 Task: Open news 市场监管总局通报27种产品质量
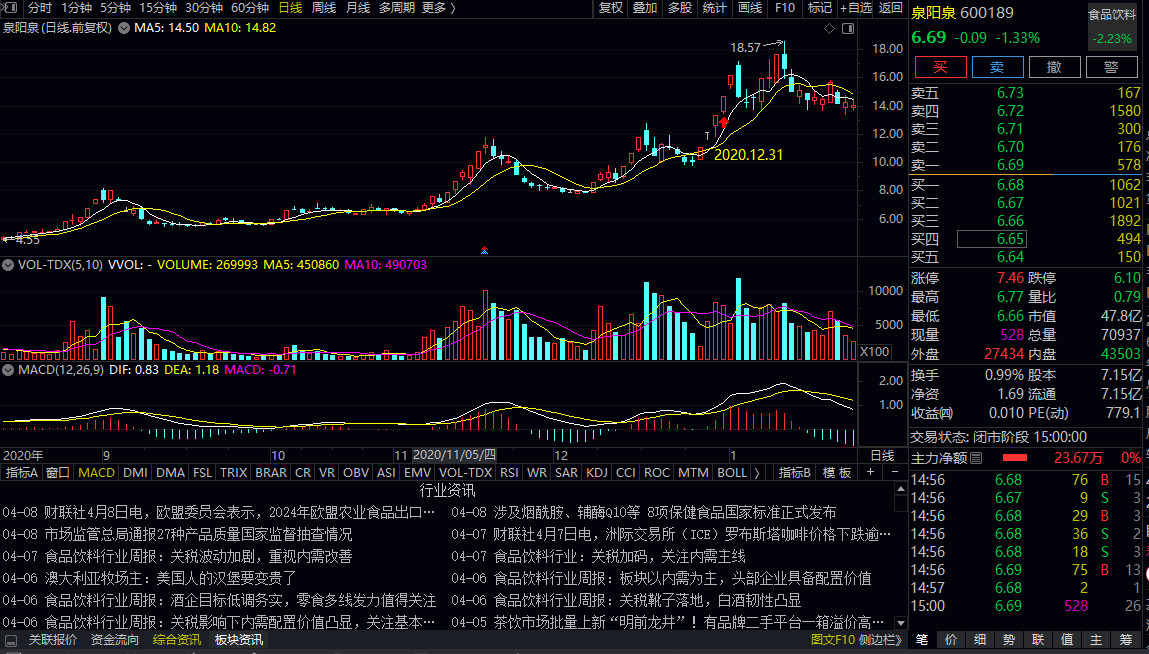pos(198,534)
